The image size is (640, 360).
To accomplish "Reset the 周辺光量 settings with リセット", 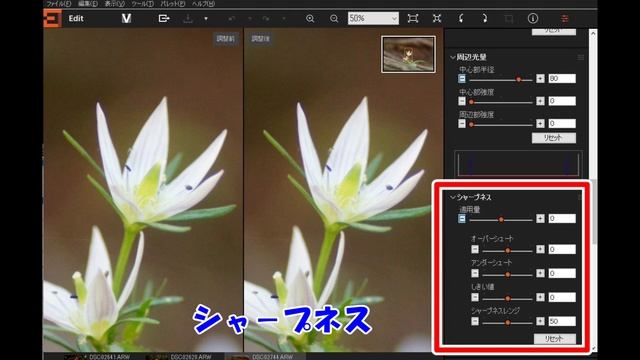I will coord(553,138).
